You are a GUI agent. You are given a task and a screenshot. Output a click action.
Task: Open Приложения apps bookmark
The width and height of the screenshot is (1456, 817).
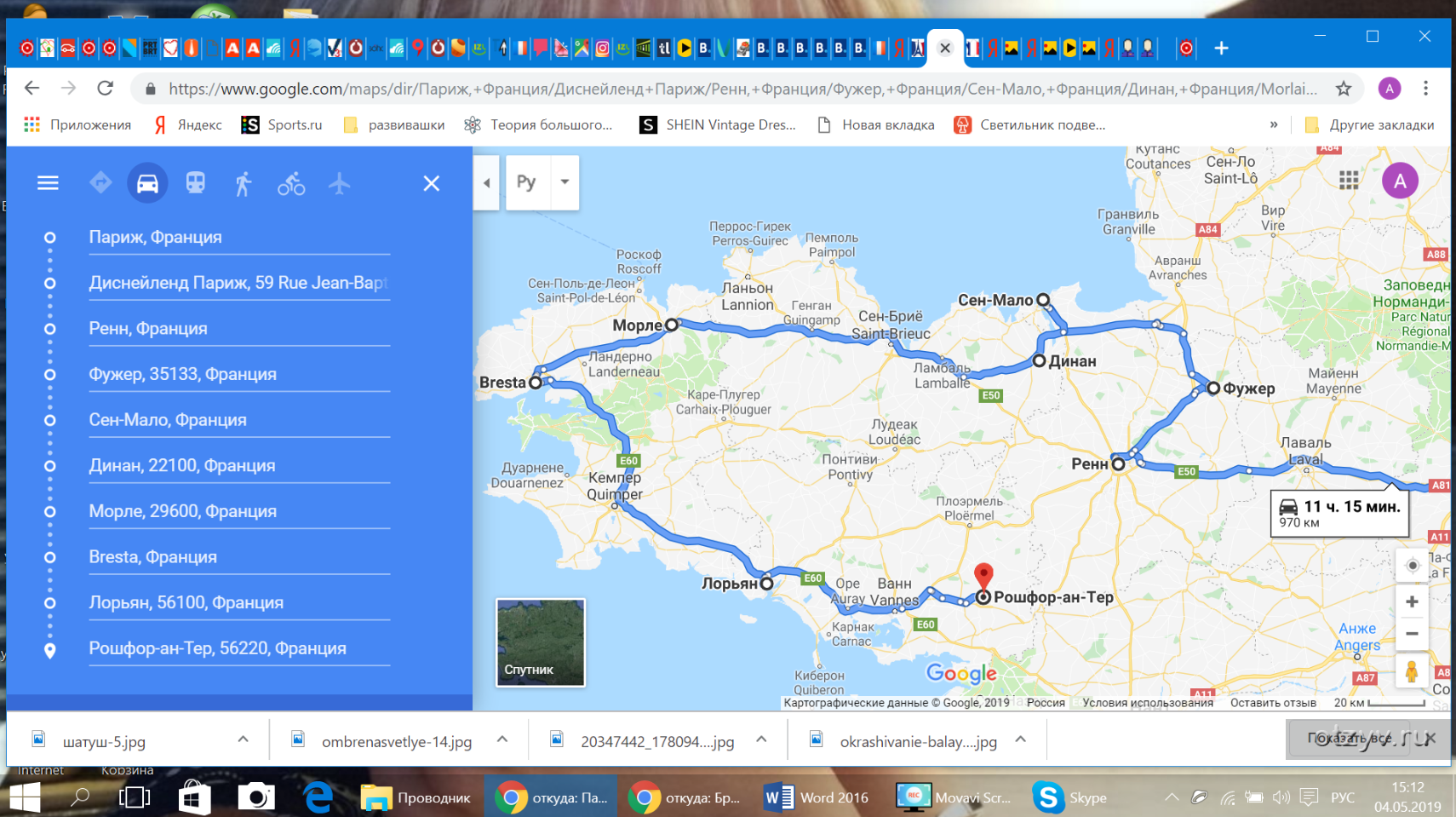[77, 125]
